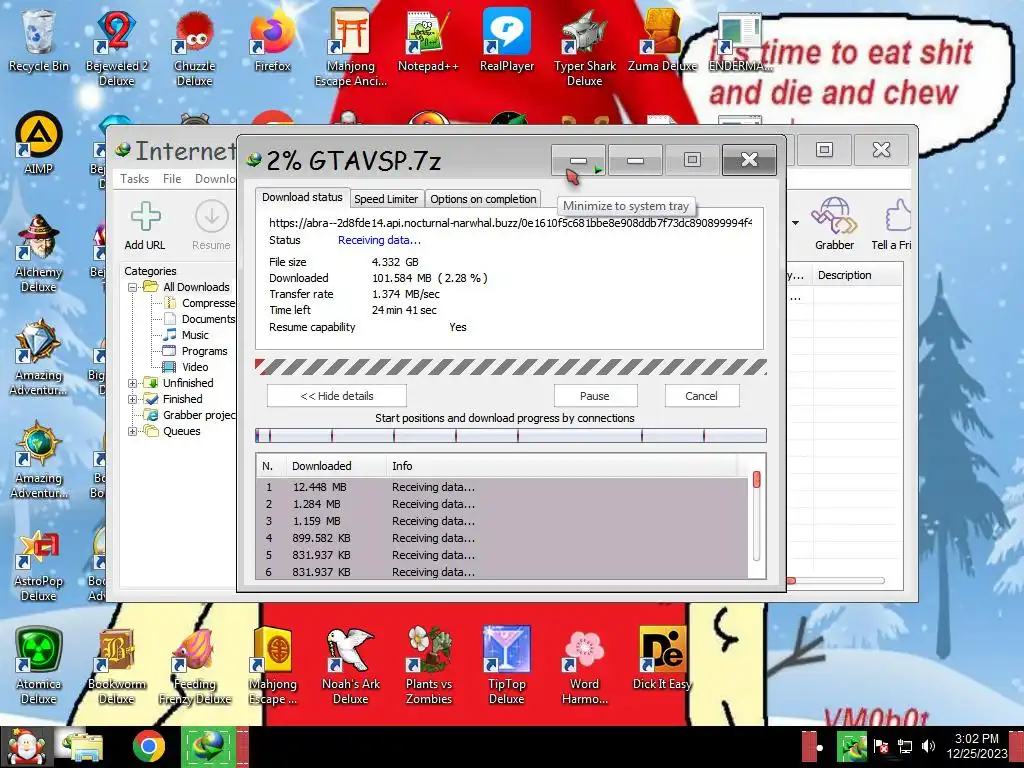This screenshot has height=768, width=1024.
Task: Open Feeding Frenzy Deluxe icon
Action: point(195,666)
